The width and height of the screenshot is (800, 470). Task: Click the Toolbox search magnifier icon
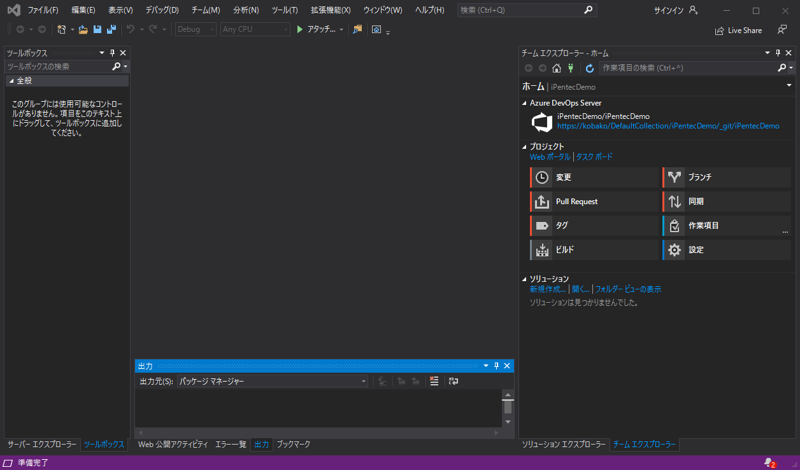[116, 66]
